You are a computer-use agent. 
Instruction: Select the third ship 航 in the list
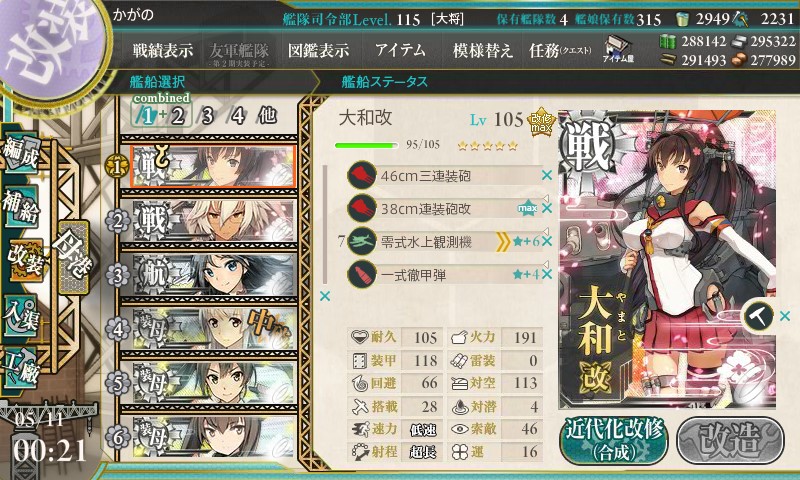coord(214,275)
